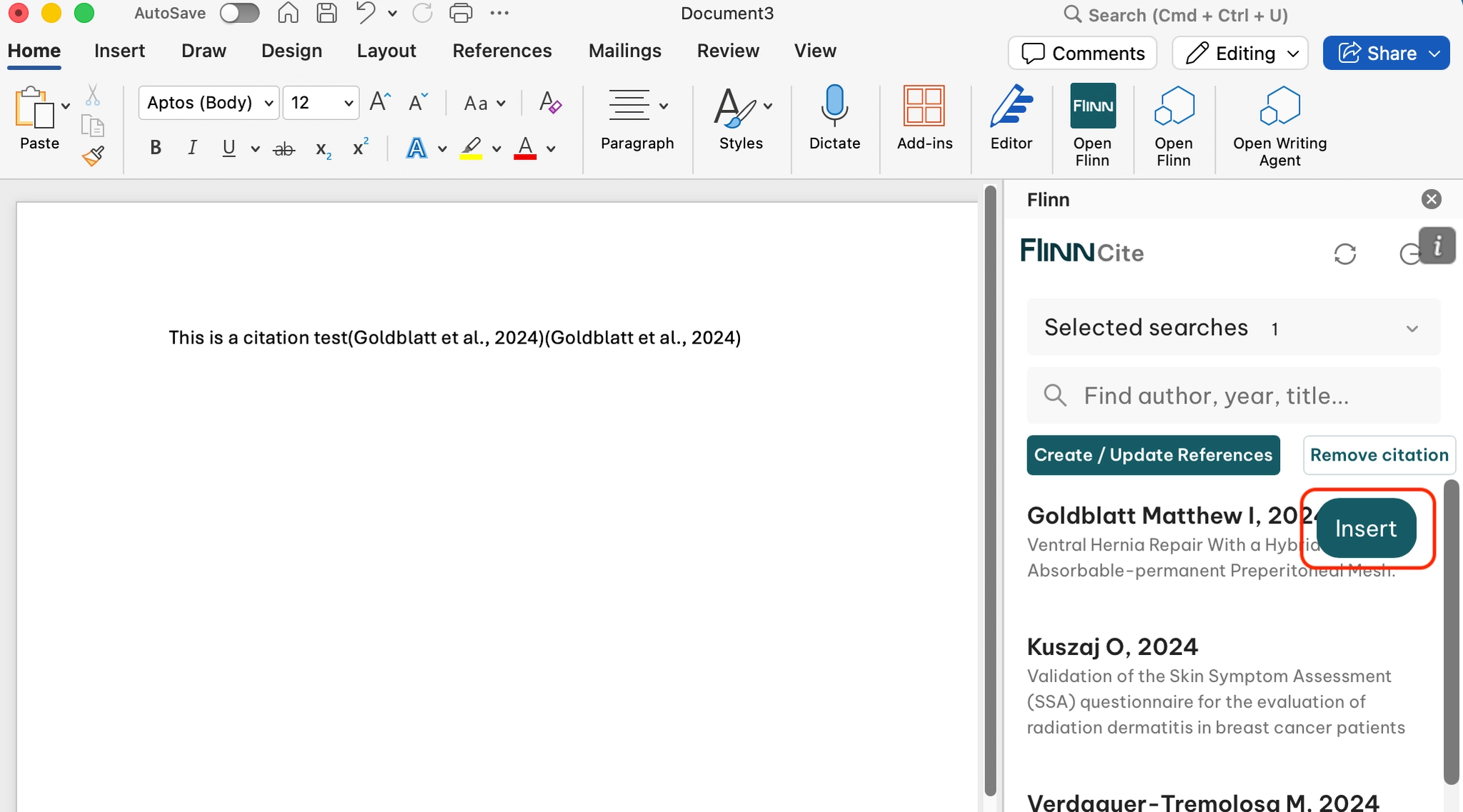Open font color dropdown arrow
This screenshot has width=1463, height=812.
pyautogui.click(x=551, y=149)
